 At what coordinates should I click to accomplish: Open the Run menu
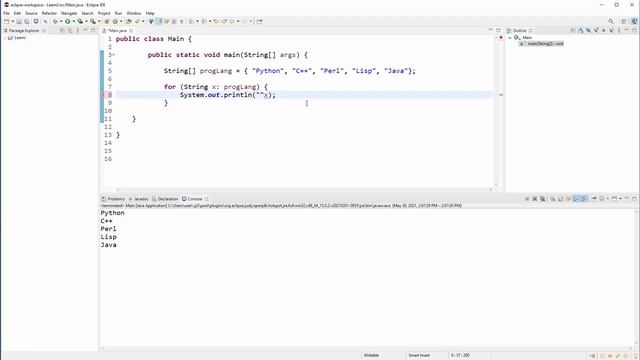click(118, 13)
